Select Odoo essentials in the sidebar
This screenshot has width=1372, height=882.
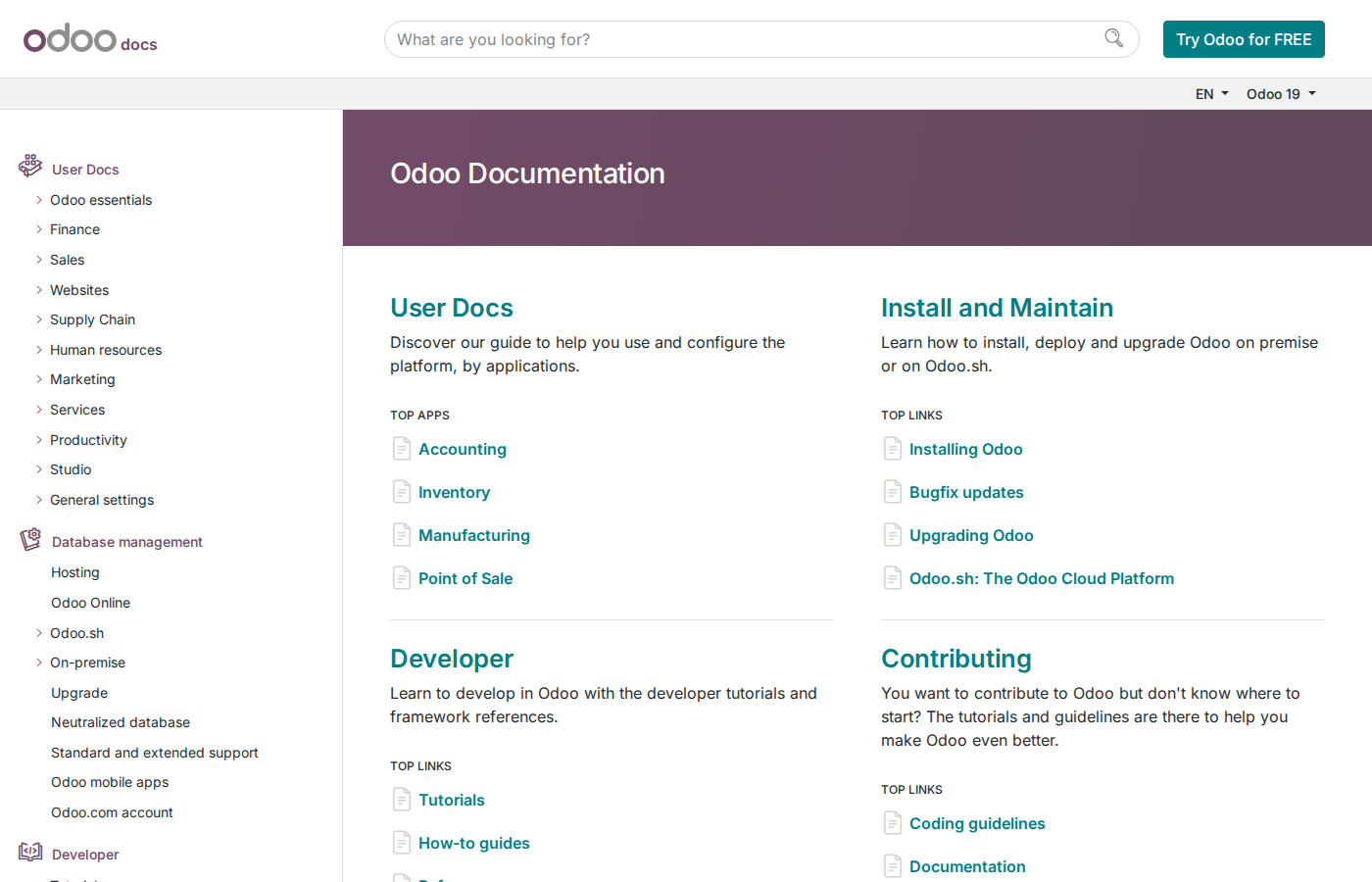(101, 200)
